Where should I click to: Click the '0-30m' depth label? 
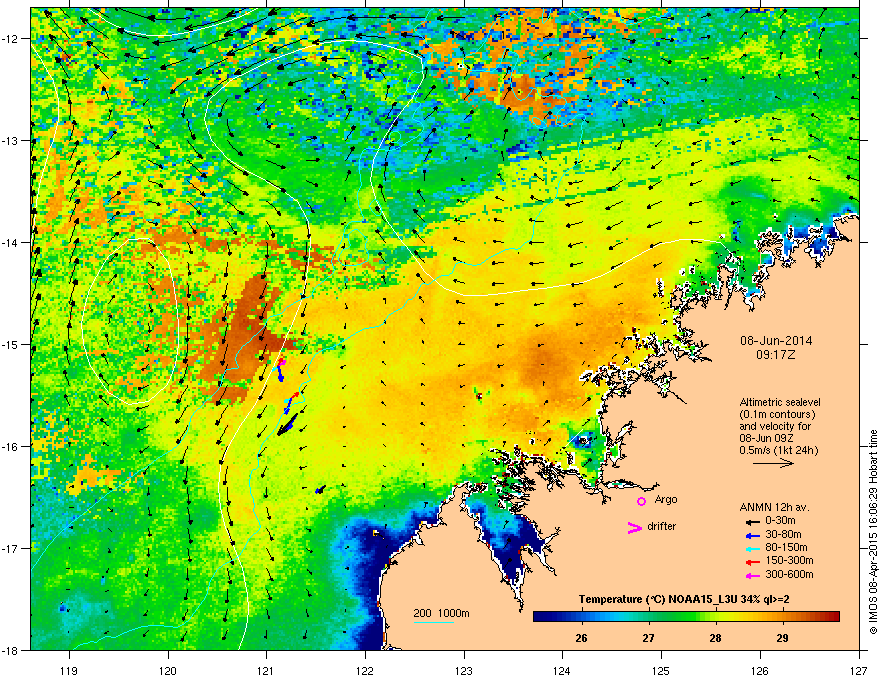pos(780,521)
